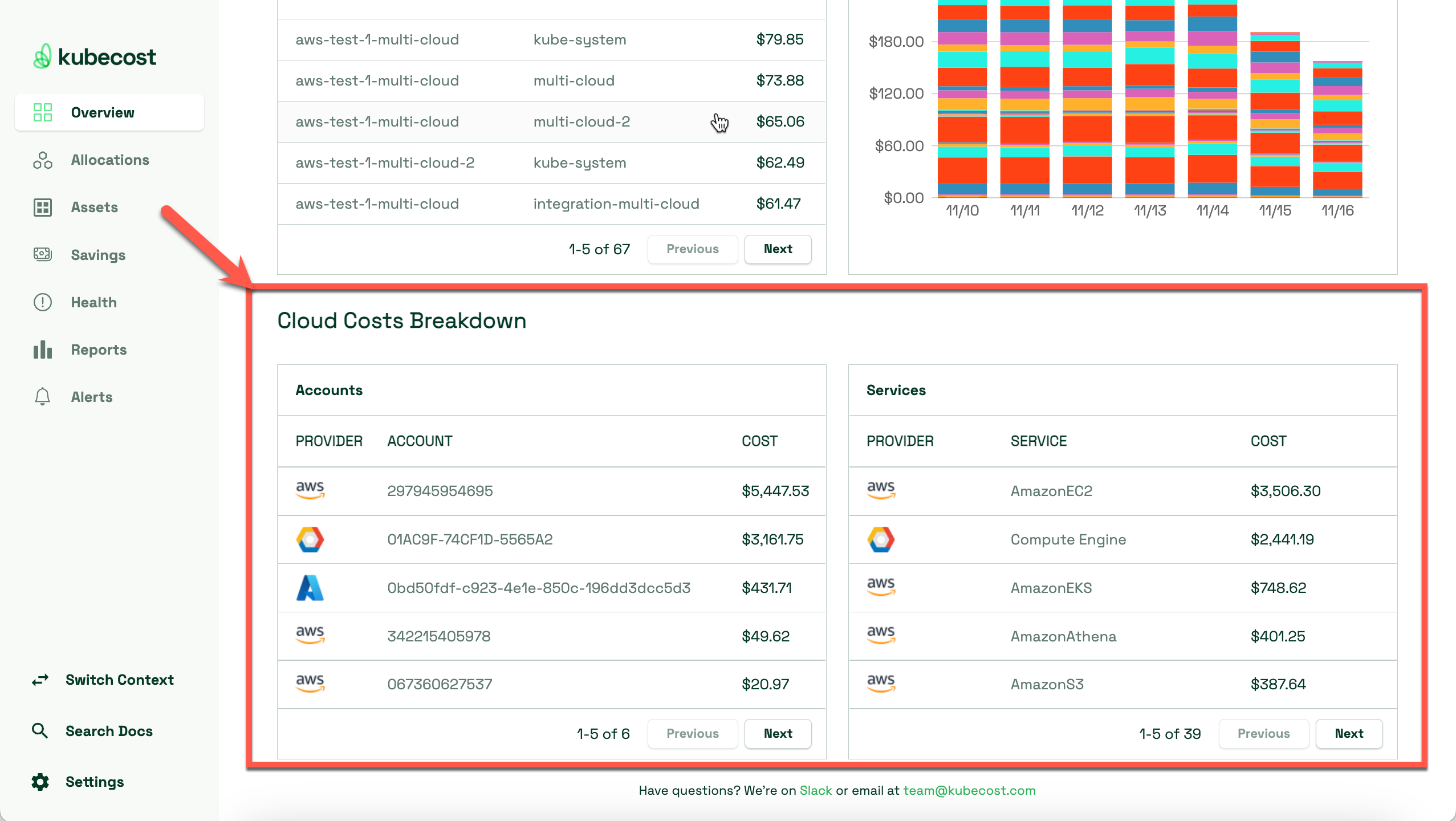Viewport: 1456px width, 821px height.
Task: Open the Assets section
Action: point(109,208)
